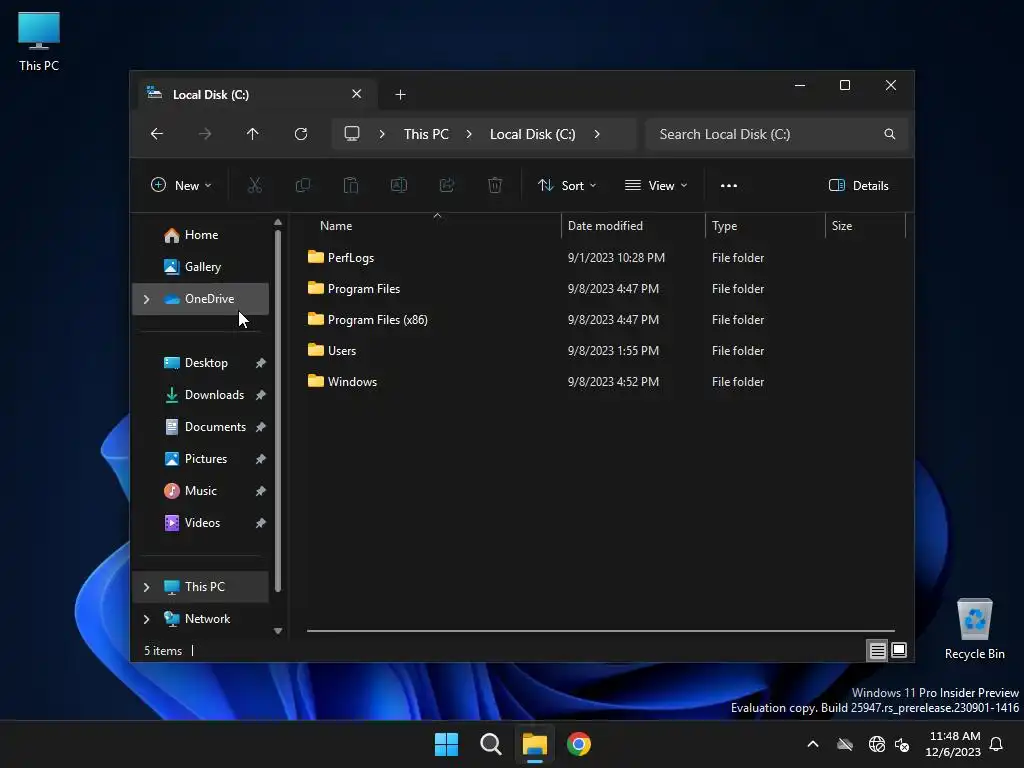This screenshot has height=768, width=1024.
Task: Click the Rename icon in toolbar
Action: (x=399, y=185)
